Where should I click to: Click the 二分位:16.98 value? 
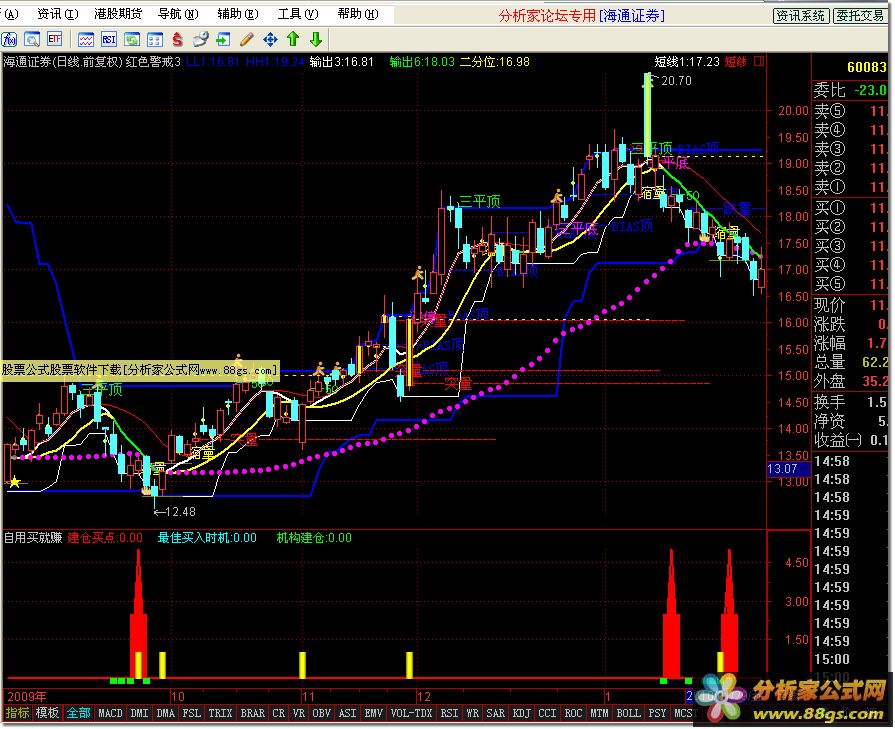point(495,62)
